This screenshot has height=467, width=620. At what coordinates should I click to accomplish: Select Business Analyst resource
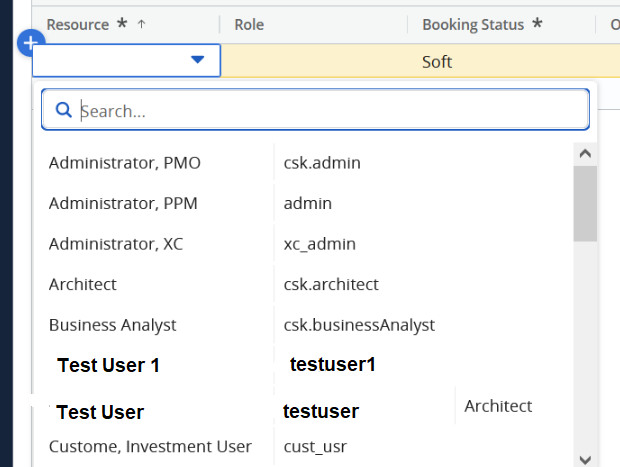[112, 325]
